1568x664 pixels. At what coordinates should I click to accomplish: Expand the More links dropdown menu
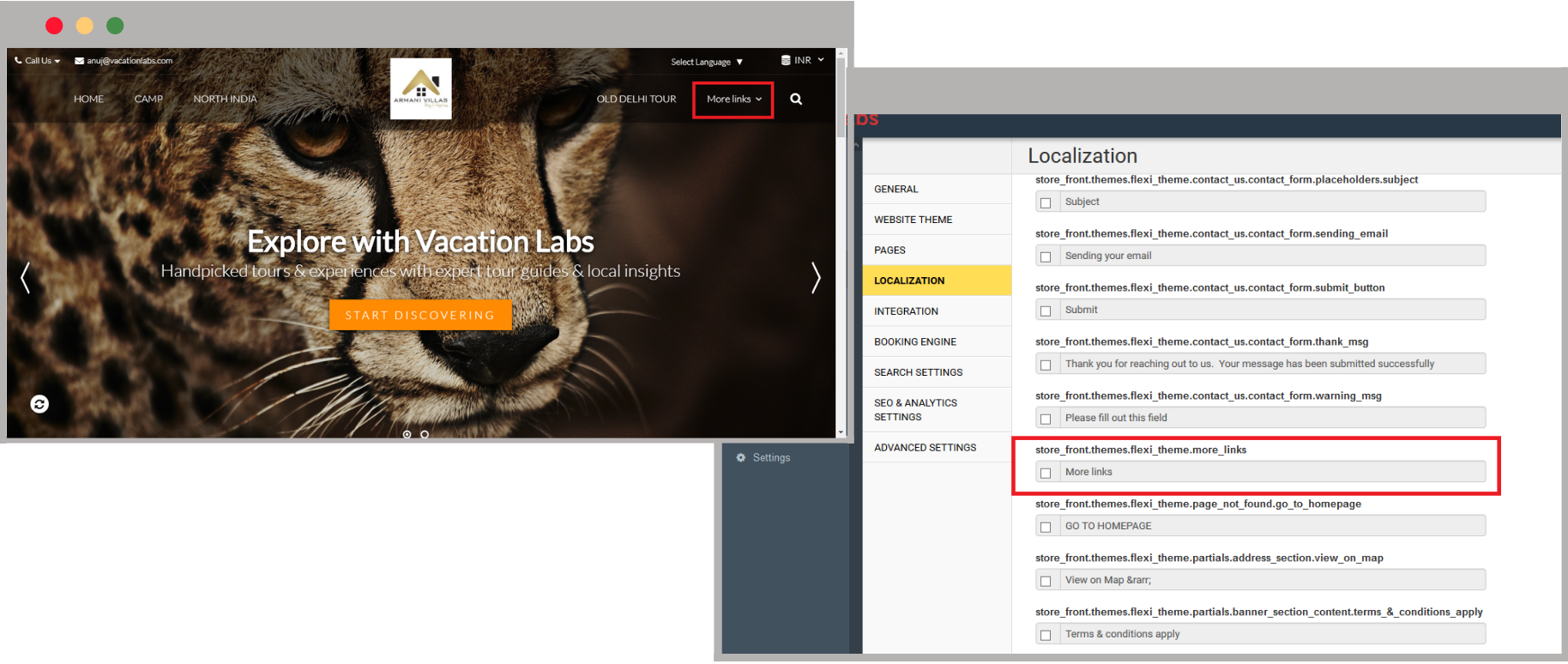733,100
